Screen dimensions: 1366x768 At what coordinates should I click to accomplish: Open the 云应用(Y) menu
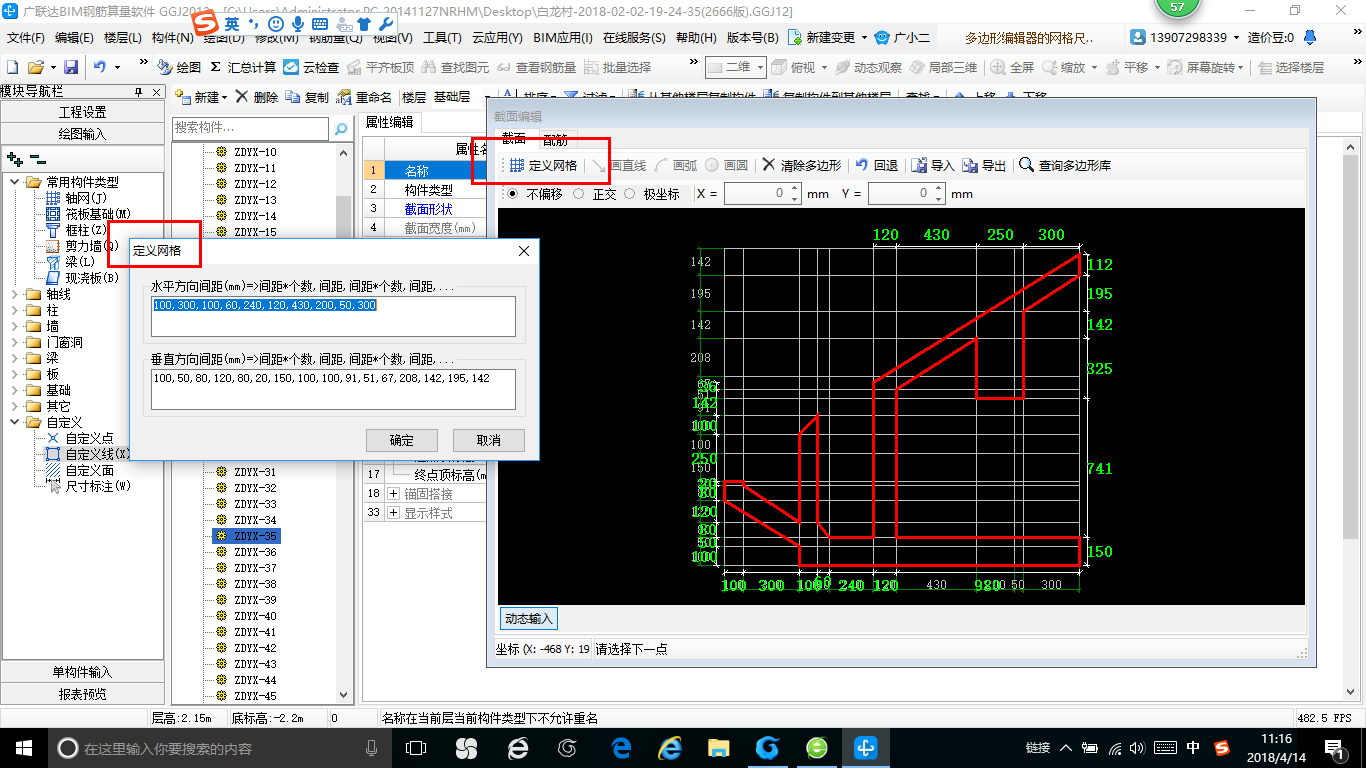497,38
